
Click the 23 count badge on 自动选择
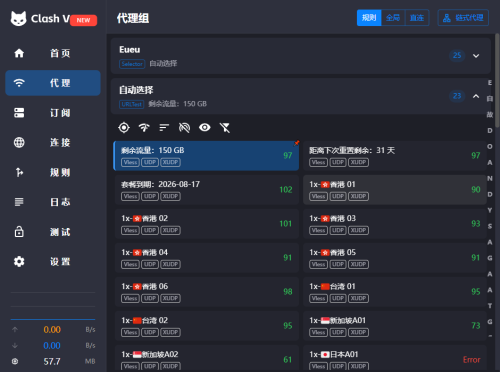point(457,96)
